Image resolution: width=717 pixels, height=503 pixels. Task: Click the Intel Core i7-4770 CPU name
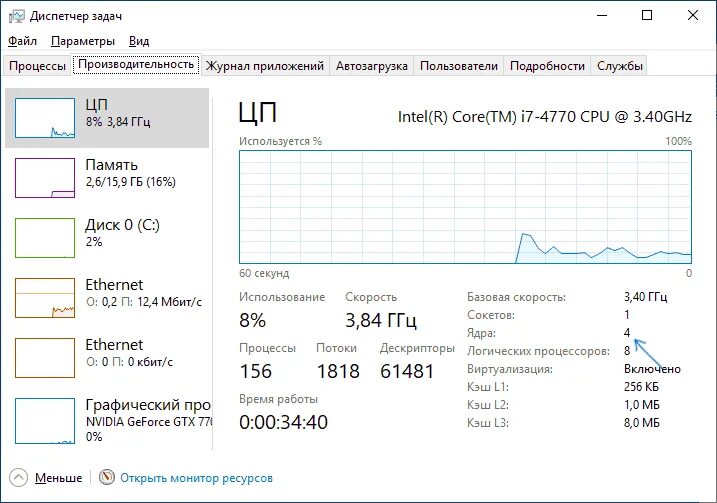(x=545, y=117)
